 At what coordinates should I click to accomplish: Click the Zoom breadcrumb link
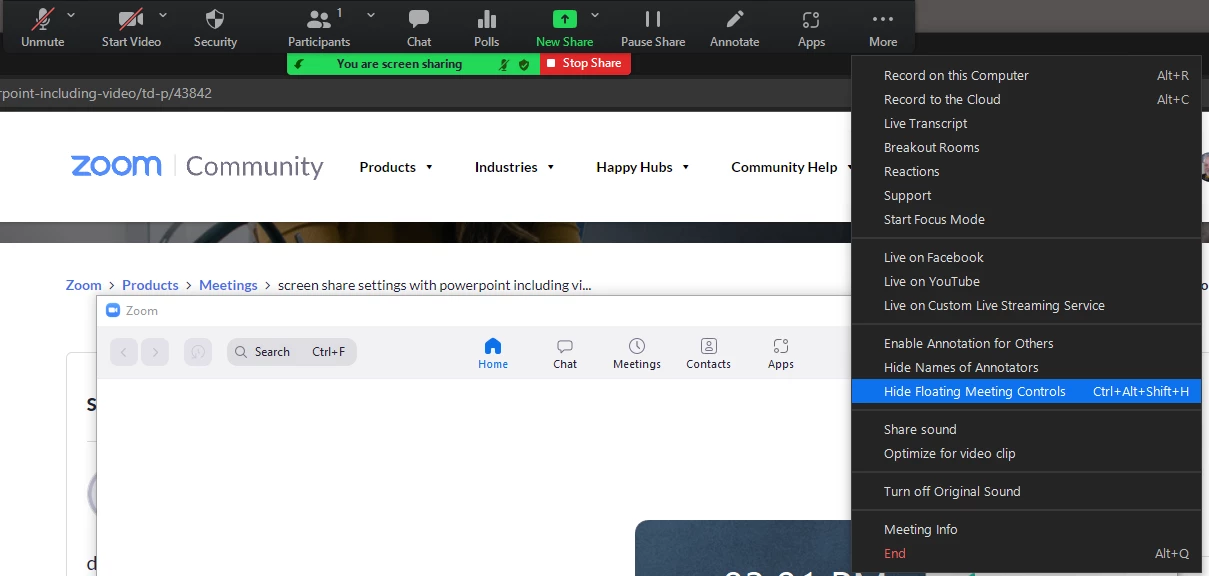point(84,285)
